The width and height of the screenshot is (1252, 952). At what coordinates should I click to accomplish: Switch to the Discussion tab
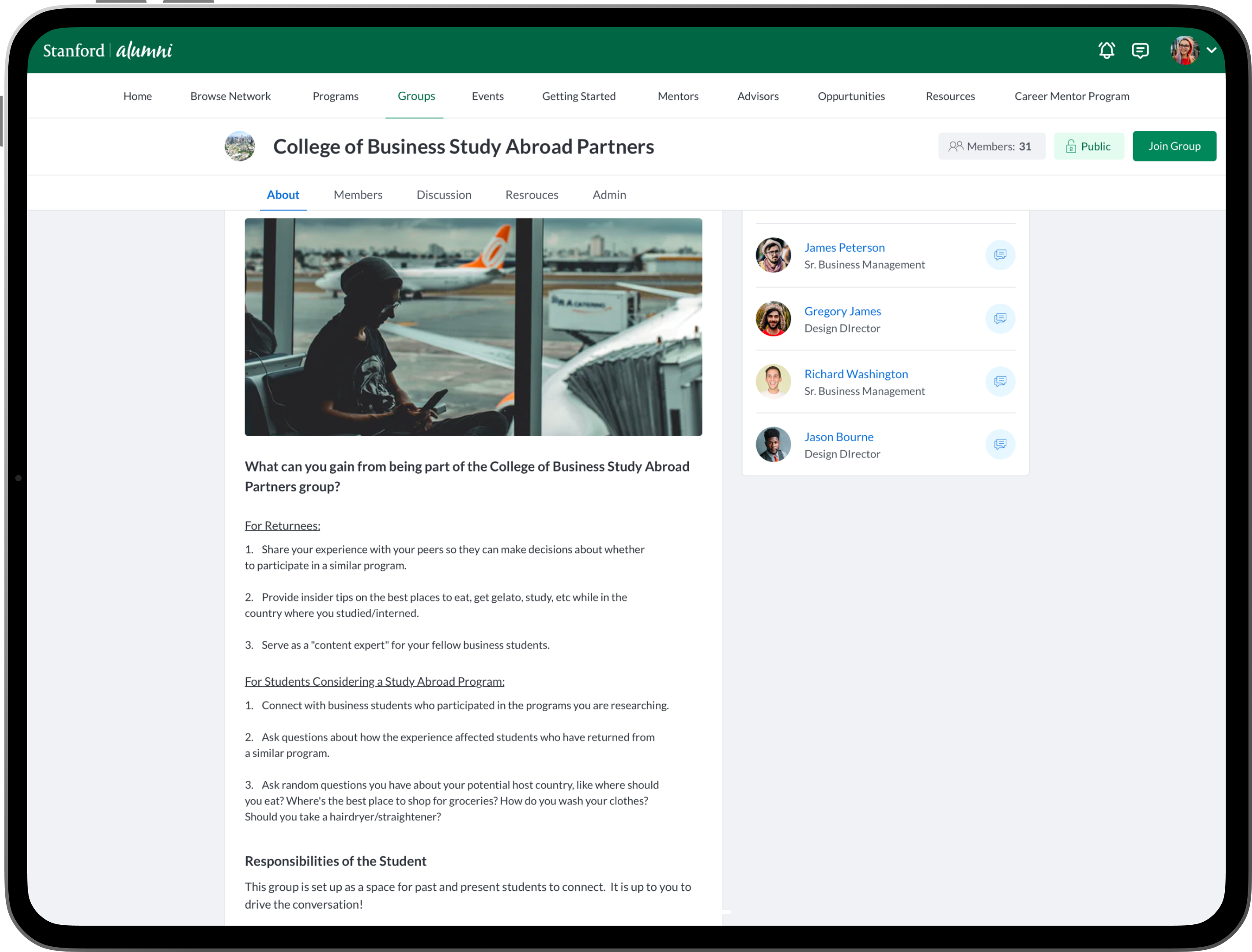444,195
